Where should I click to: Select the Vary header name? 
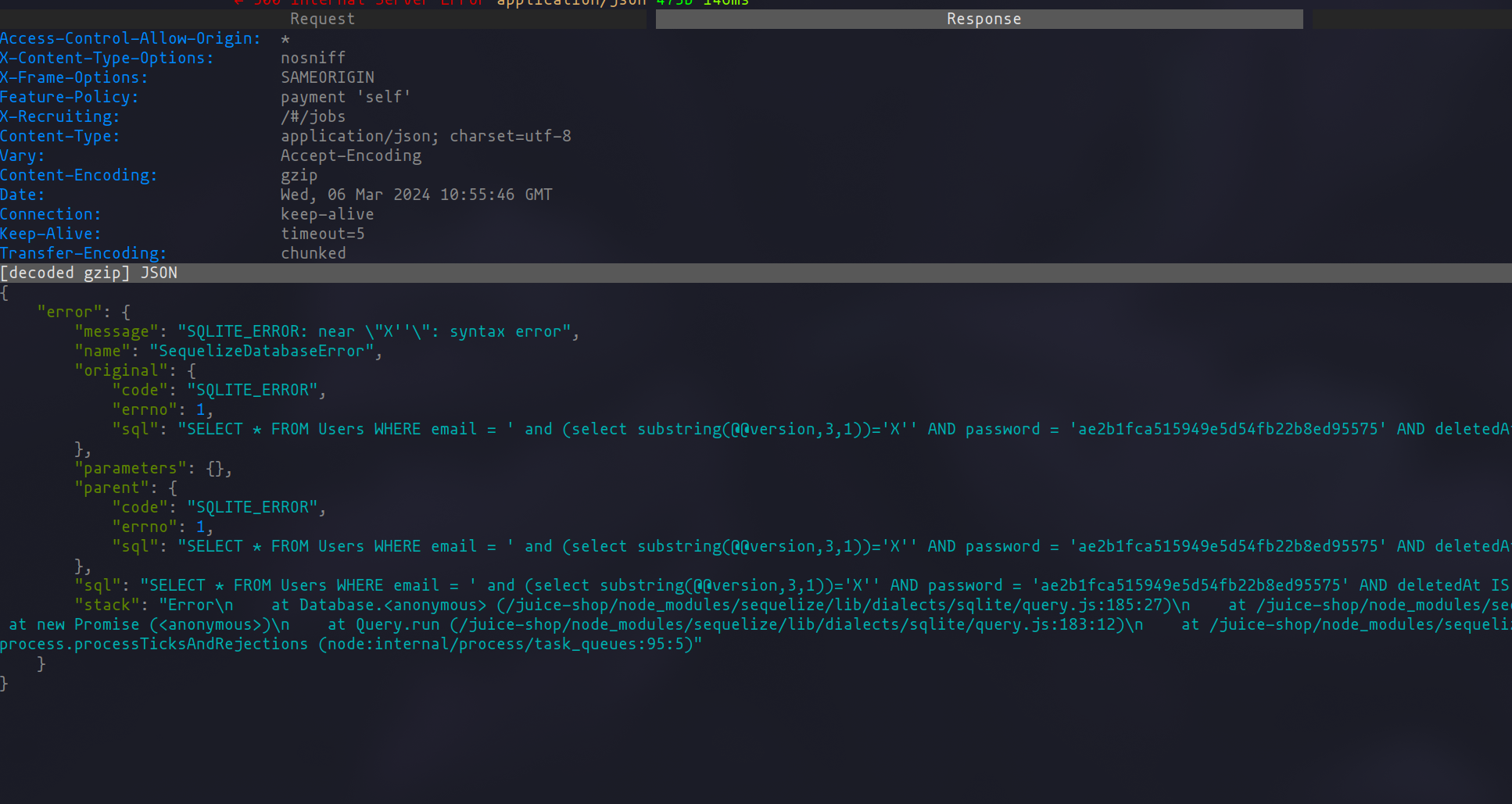pos(23,155)
